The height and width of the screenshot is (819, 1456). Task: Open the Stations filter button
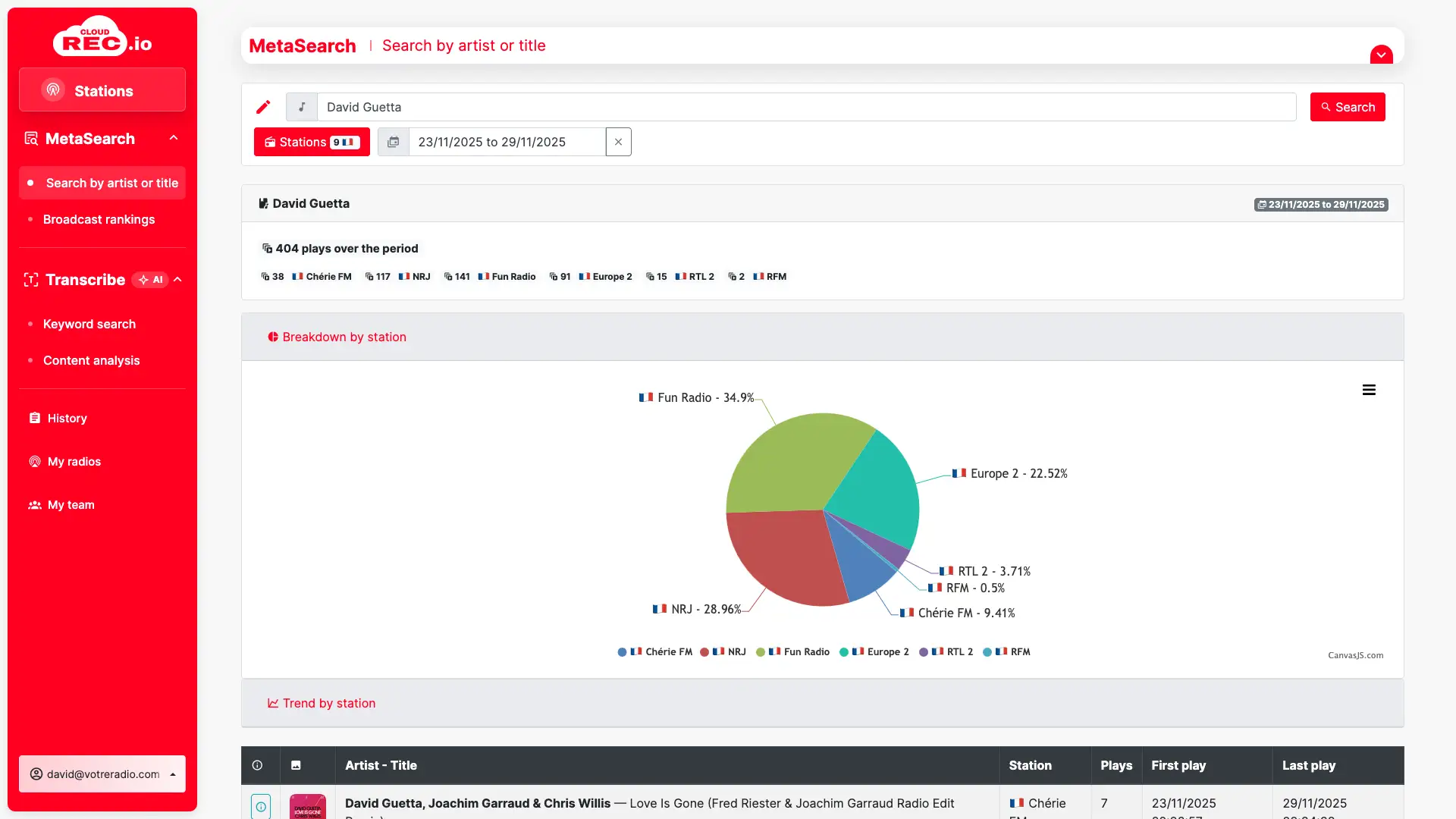[312, 142]
